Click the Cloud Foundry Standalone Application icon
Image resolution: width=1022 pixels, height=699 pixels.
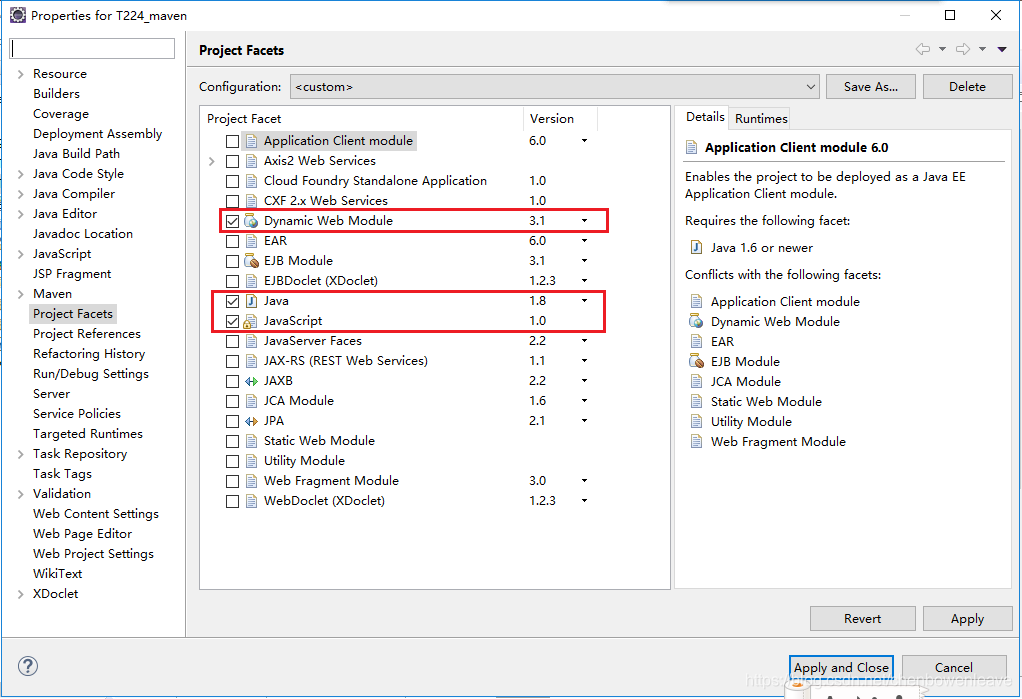pos(251,181)
